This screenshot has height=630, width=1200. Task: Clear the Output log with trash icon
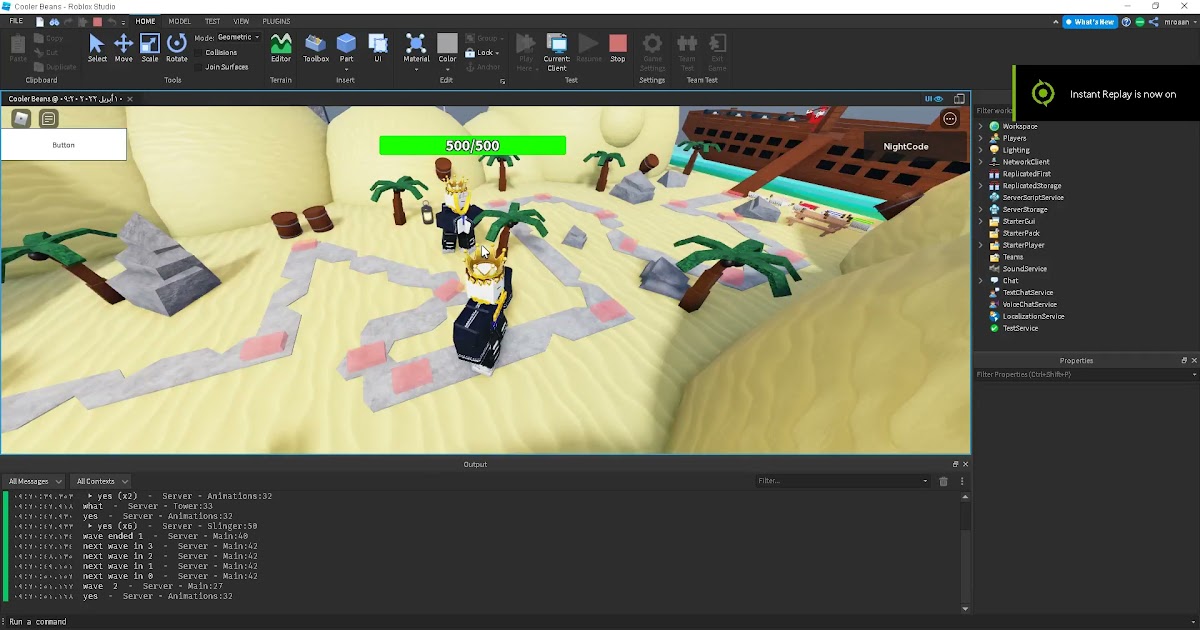pos(942,481)
